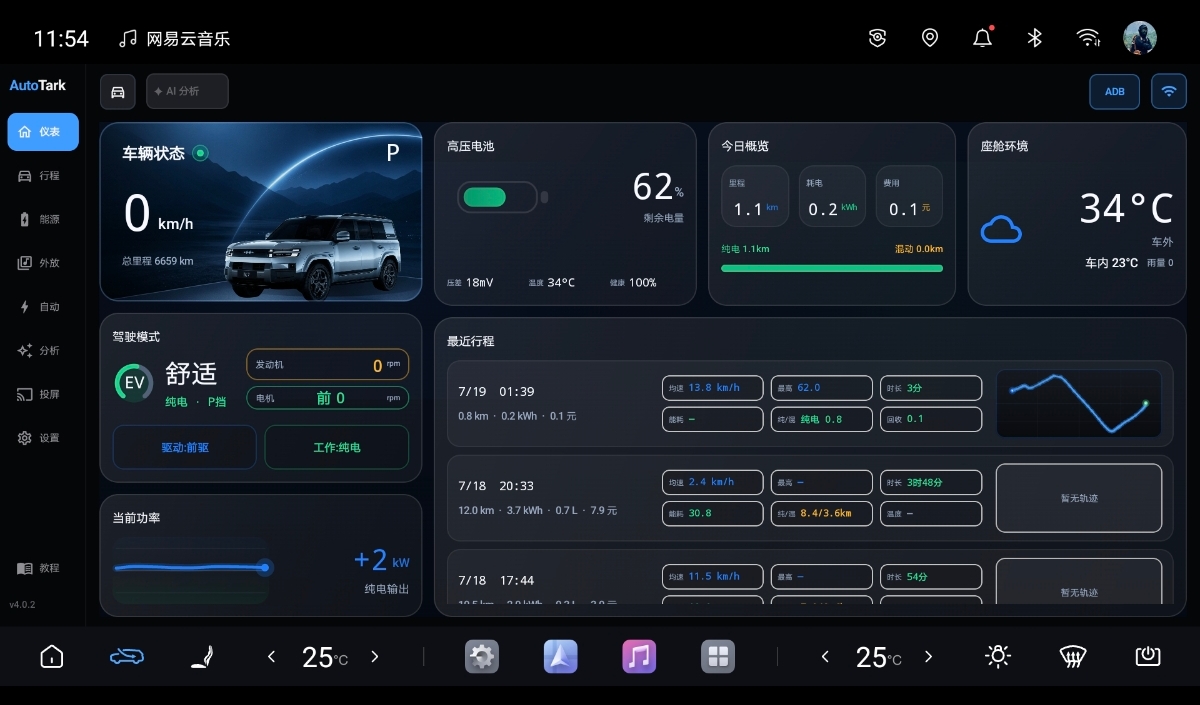Click the 工作:纯电 button
Image resolution: width=1200 pixels, height=705 pixels.
(x=336, y=447)
